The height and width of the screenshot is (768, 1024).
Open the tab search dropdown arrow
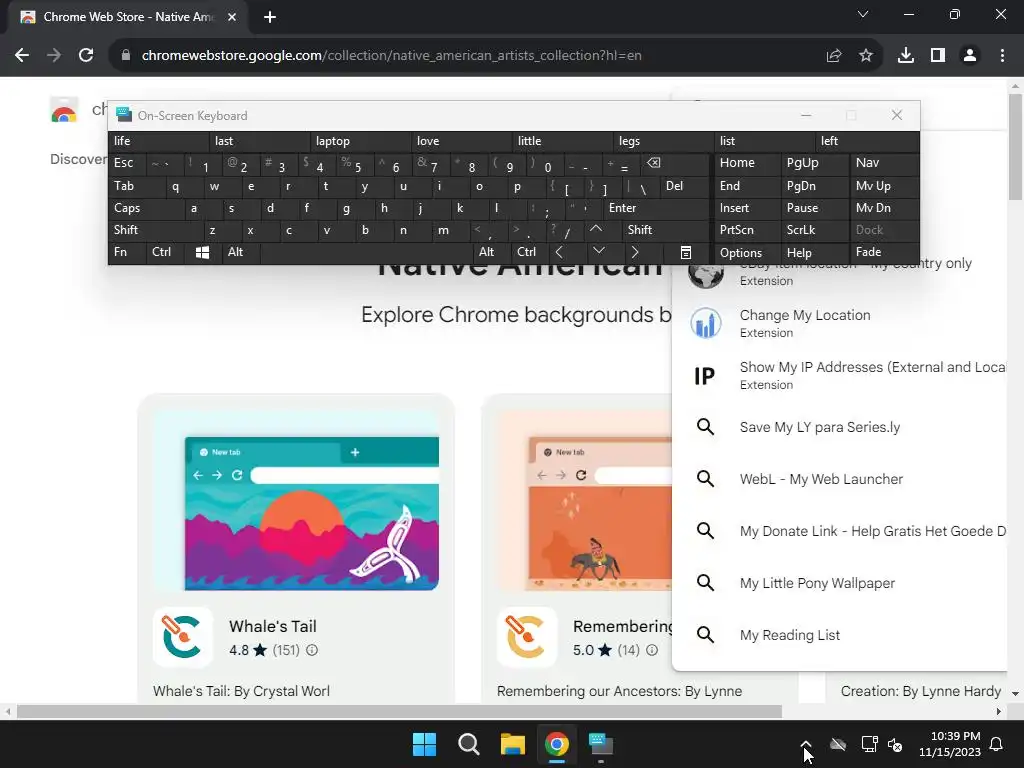coord(863,14)
